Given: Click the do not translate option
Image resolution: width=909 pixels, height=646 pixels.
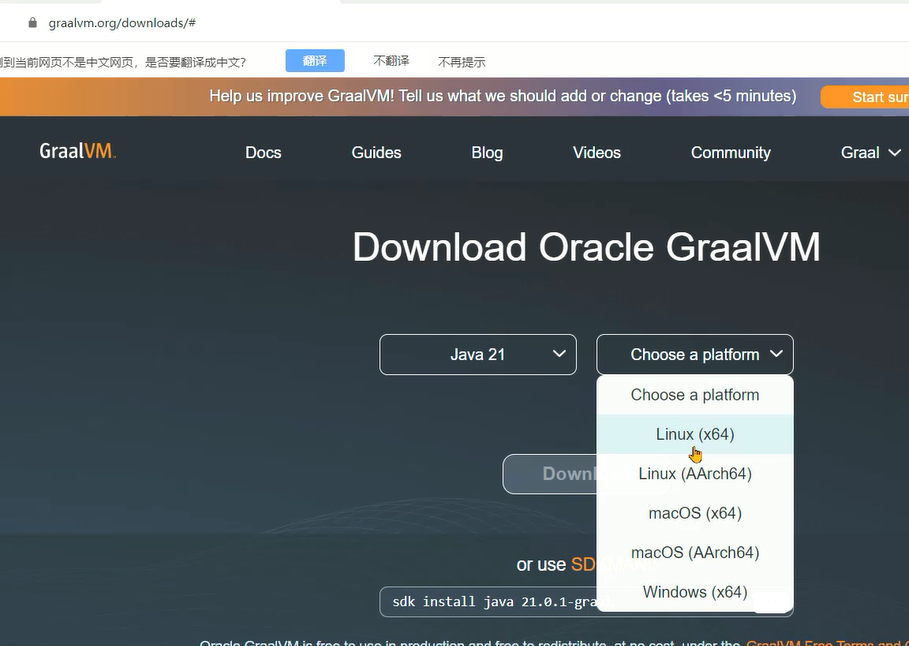Looking at the screenshot, I should point(391,61).
